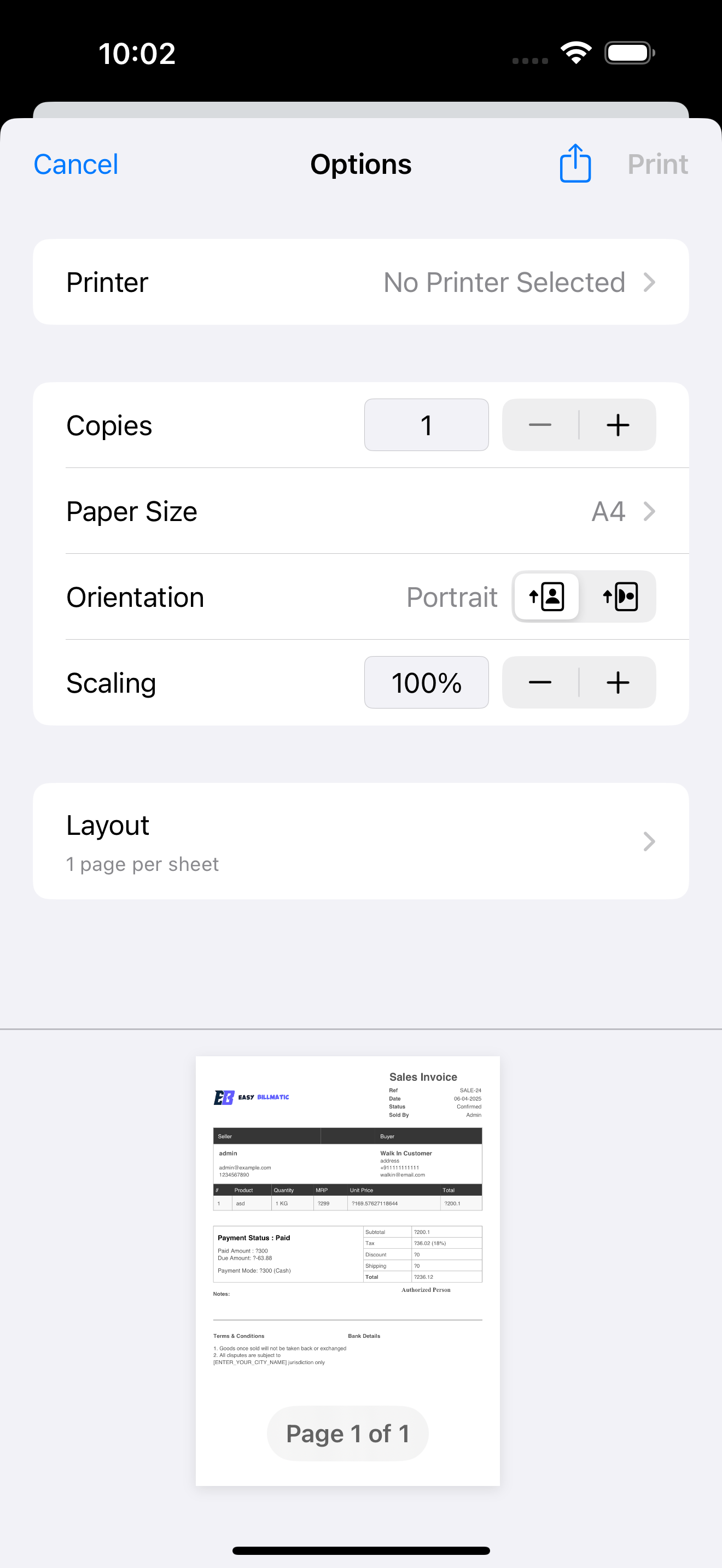Tap the share icon next to Print
The image size is (722, 1568).
pyautogui.click(x=575, y=163)
